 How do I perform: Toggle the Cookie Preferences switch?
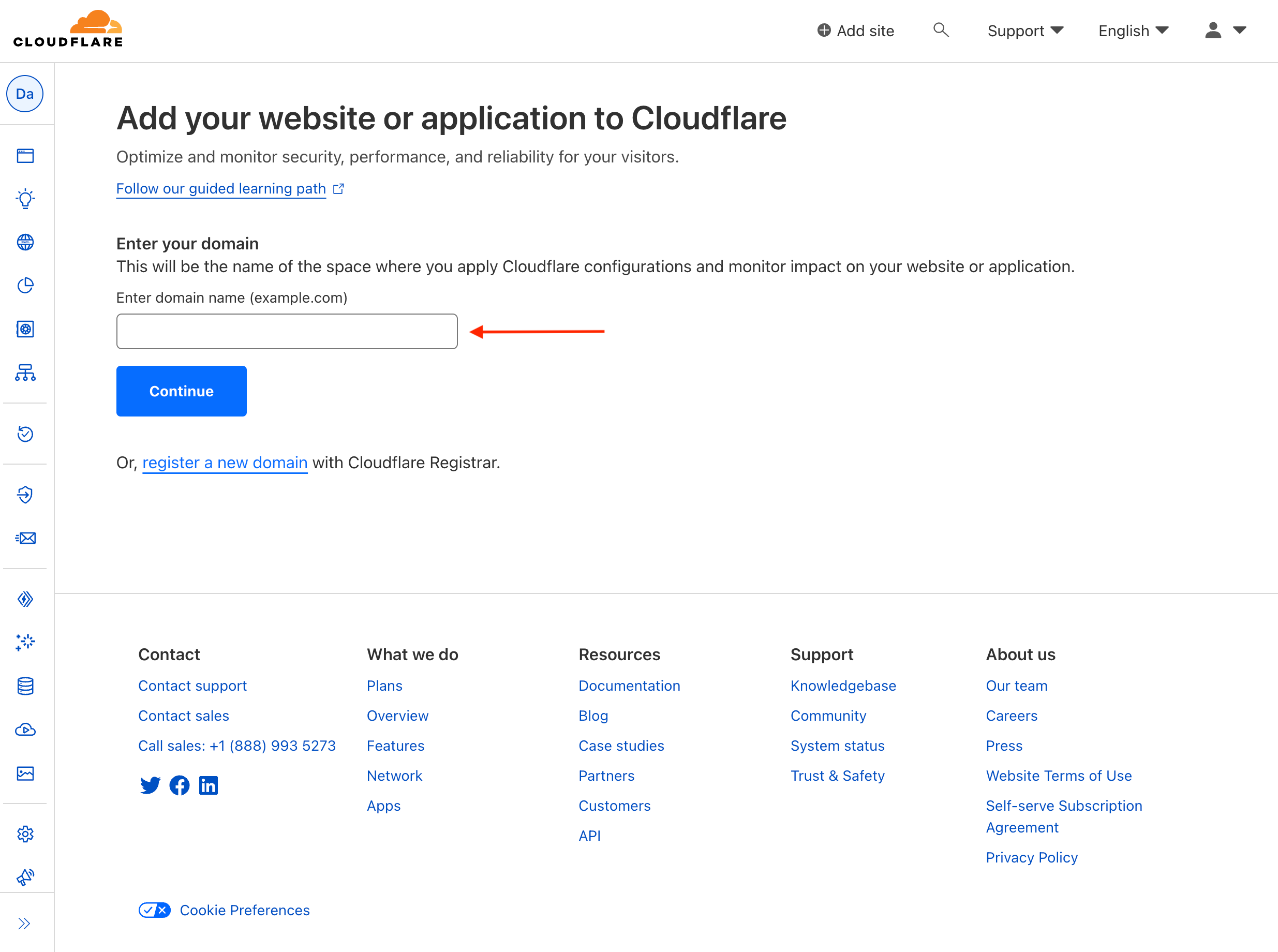coord(154,910)
